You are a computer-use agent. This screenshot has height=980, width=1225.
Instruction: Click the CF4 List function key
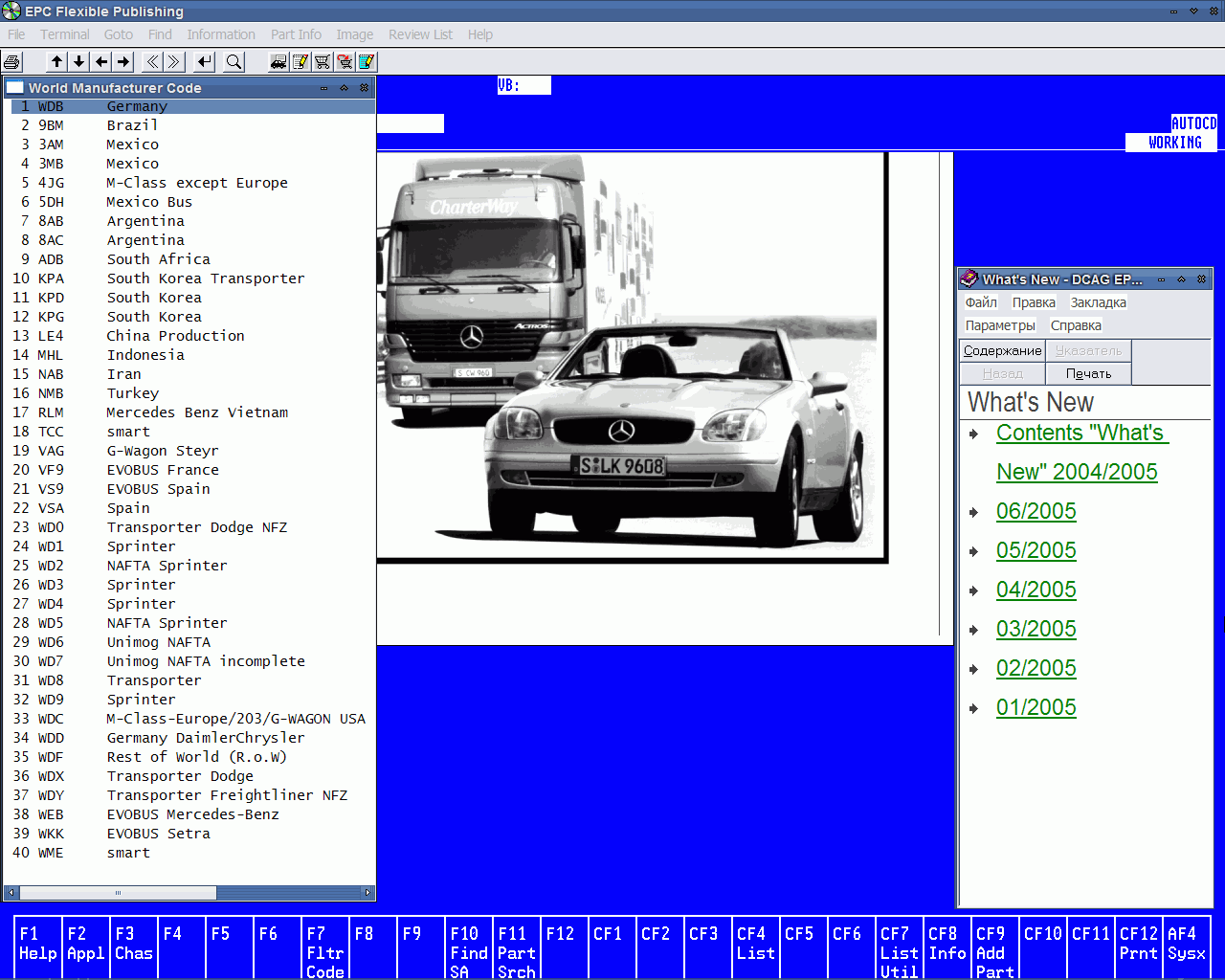tap(756, 947)
